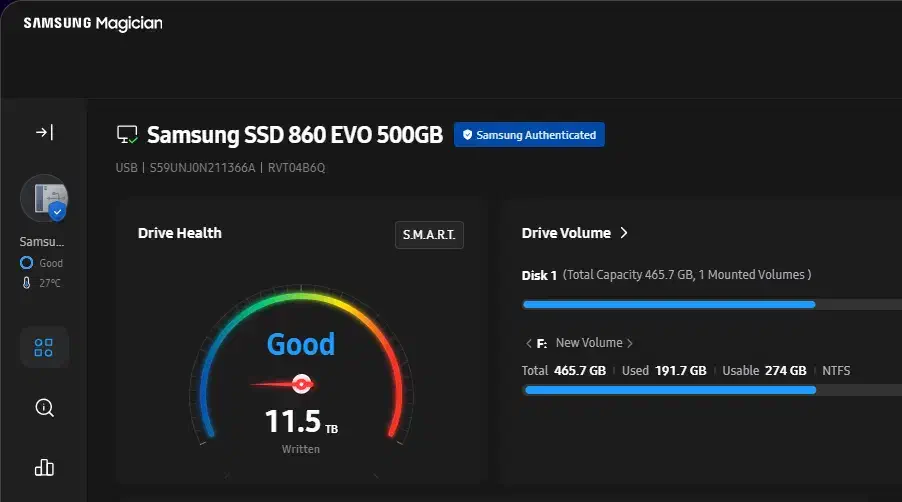This screenshot has height=502, width=902.
Task: Click the Disk 1 total capacity text
Action: pos(687,275)
